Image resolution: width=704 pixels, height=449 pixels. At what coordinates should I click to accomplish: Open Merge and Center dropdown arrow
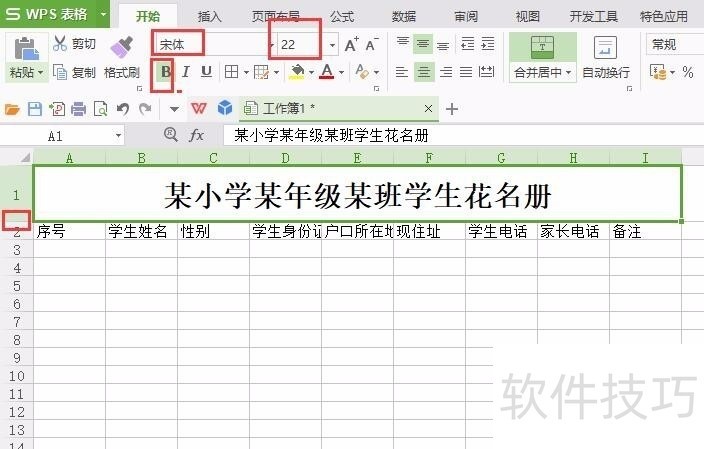click(568, 72)
